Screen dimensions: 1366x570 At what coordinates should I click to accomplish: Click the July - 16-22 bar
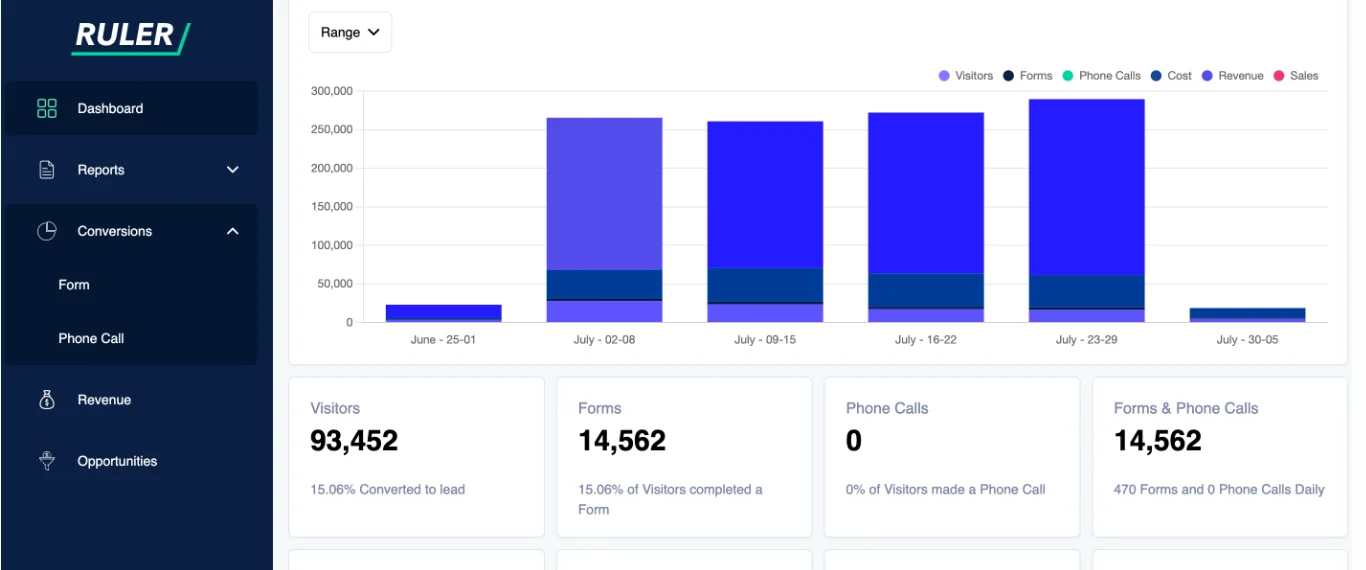point(926,217)
